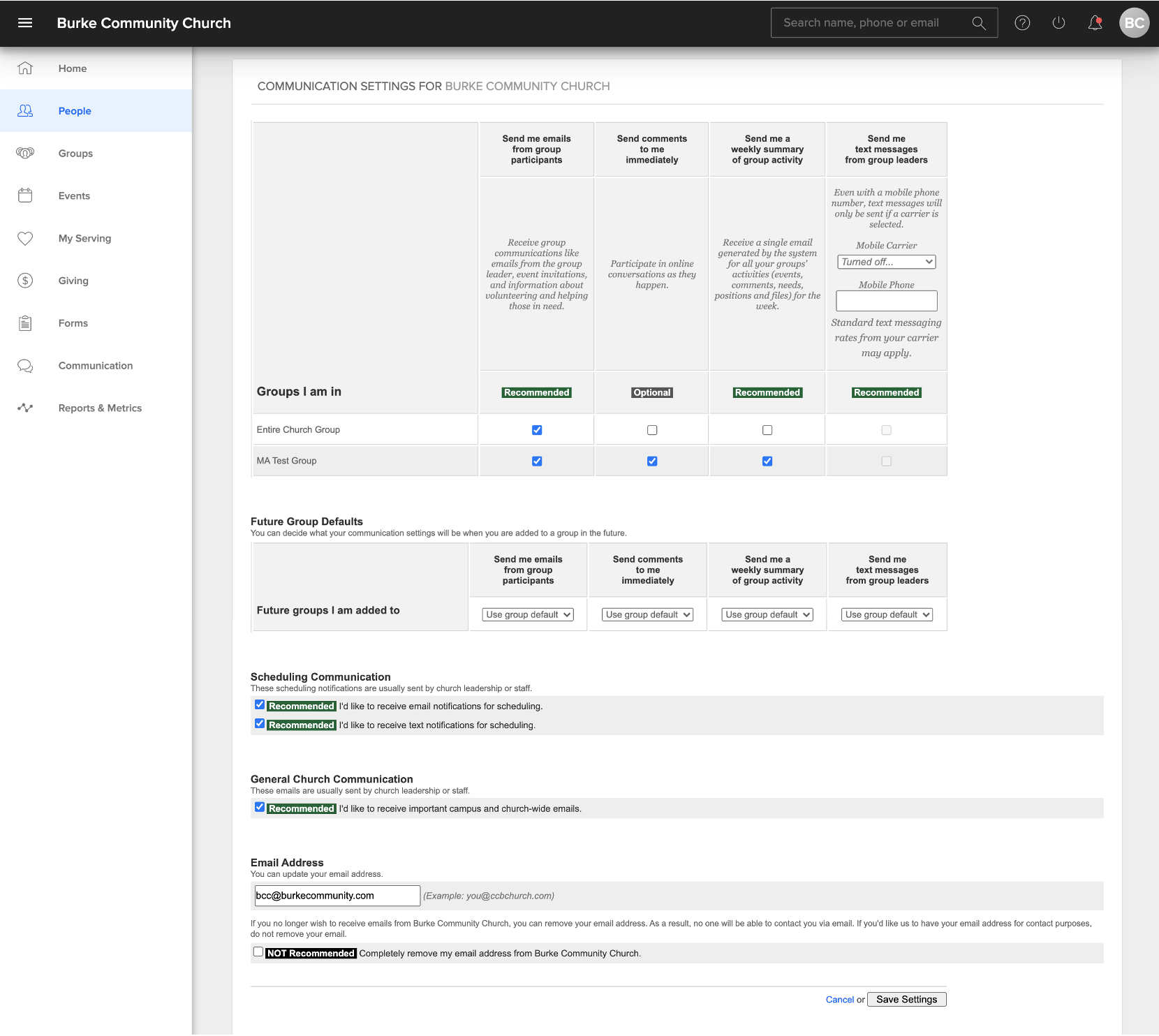Click Save Settings button

tap(907, 1000)
